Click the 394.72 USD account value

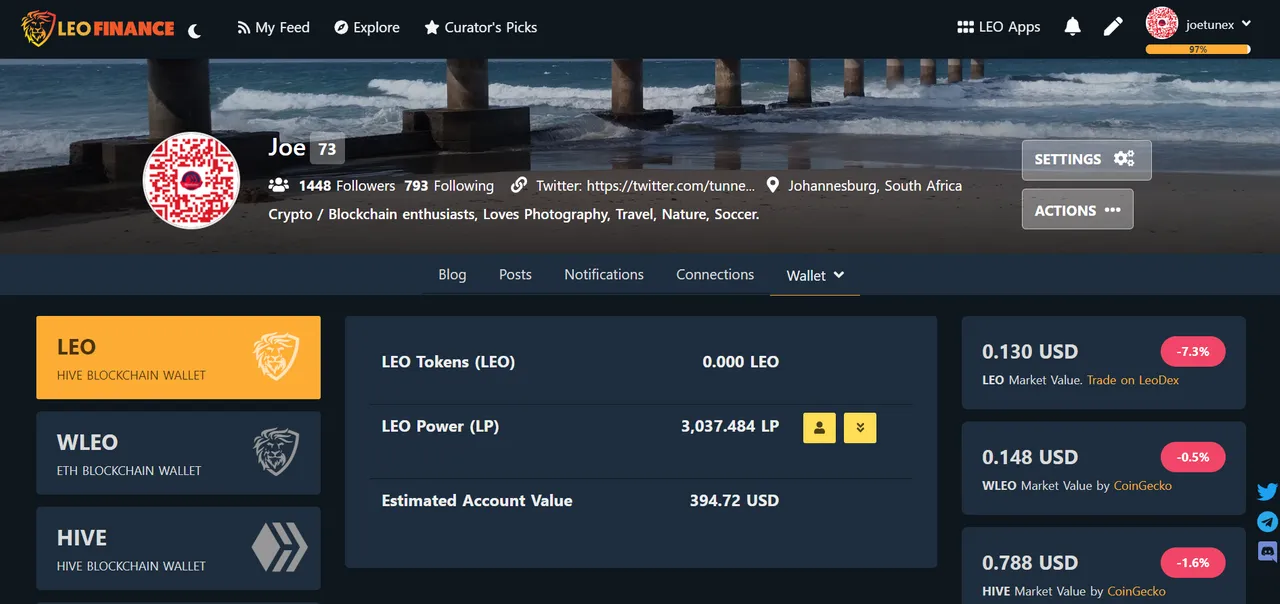click(x=734, y=500)
